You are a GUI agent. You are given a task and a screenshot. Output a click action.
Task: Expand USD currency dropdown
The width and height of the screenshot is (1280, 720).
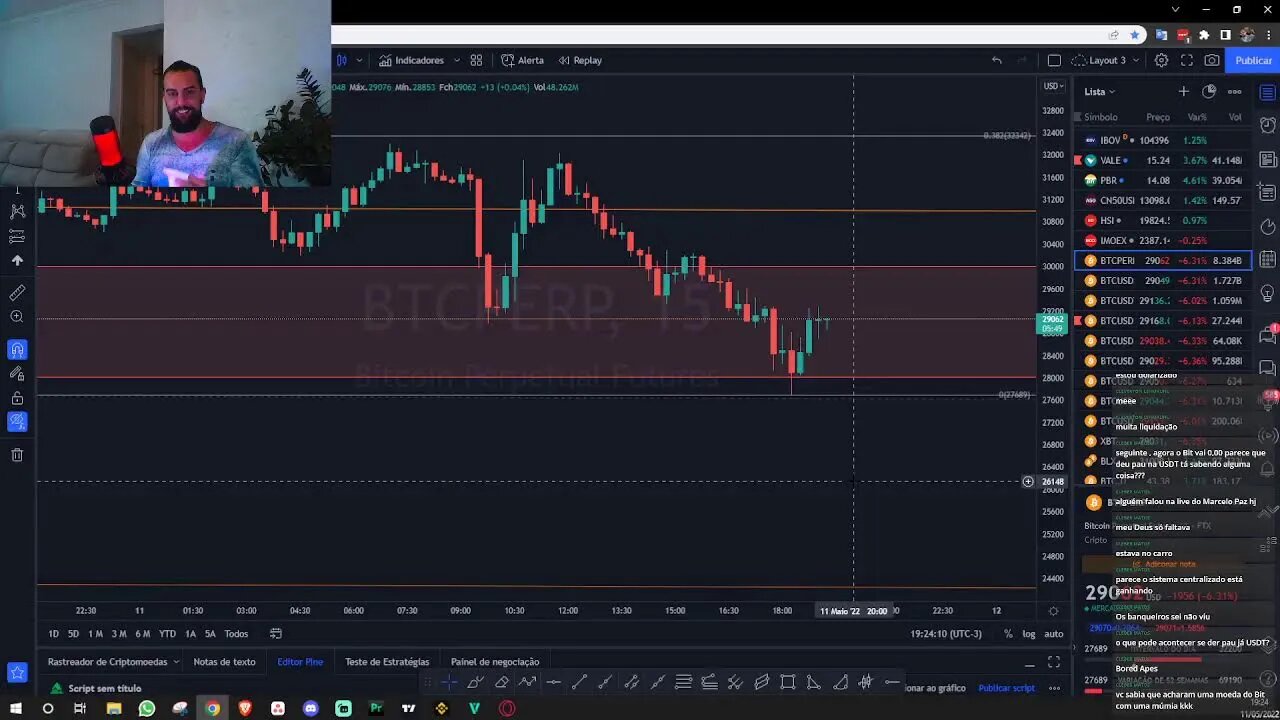click(x=1053, y=86)
